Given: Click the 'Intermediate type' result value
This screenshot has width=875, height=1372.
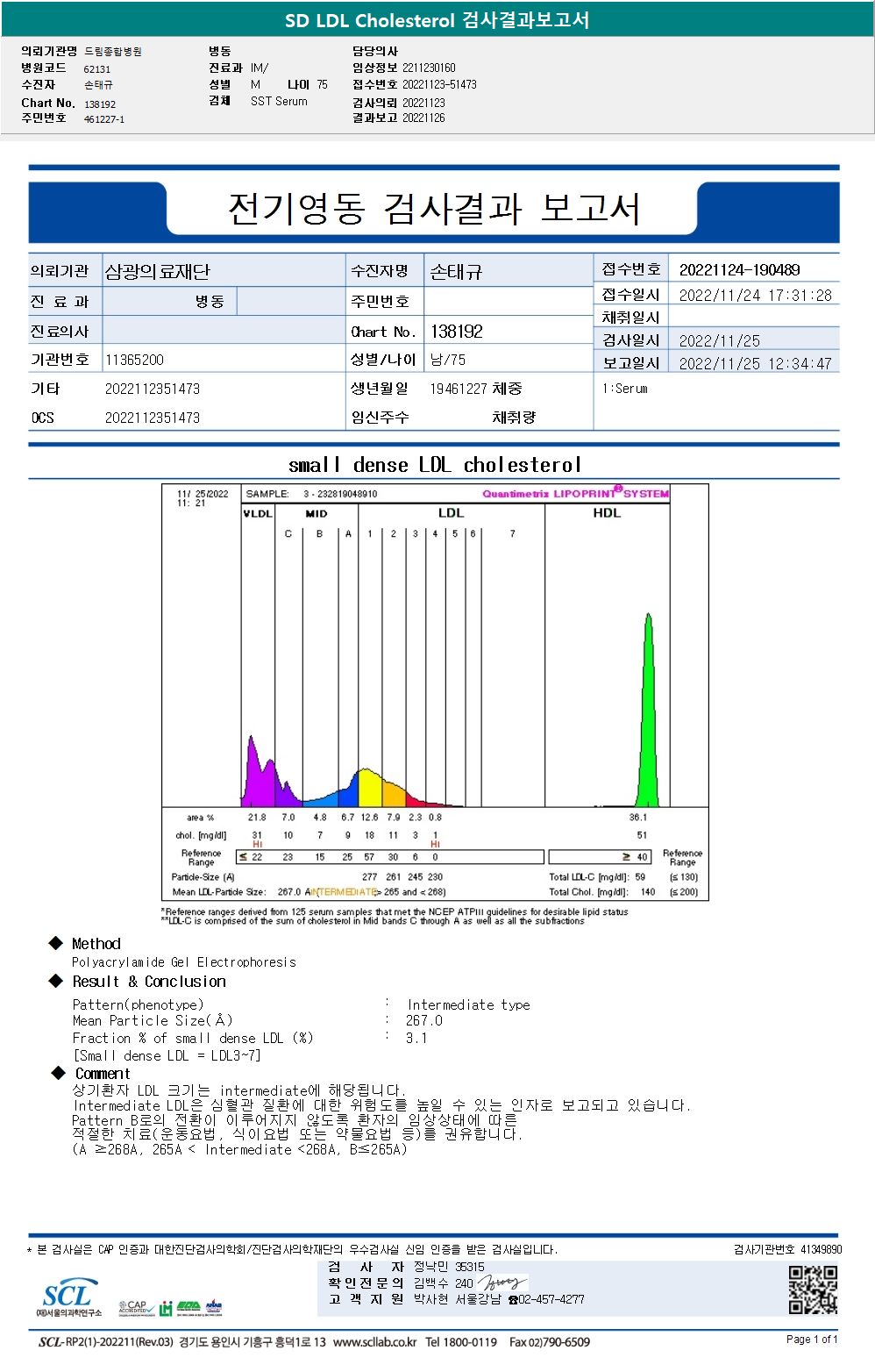Looking at the screenshot, I should (x=468, y=1005).
